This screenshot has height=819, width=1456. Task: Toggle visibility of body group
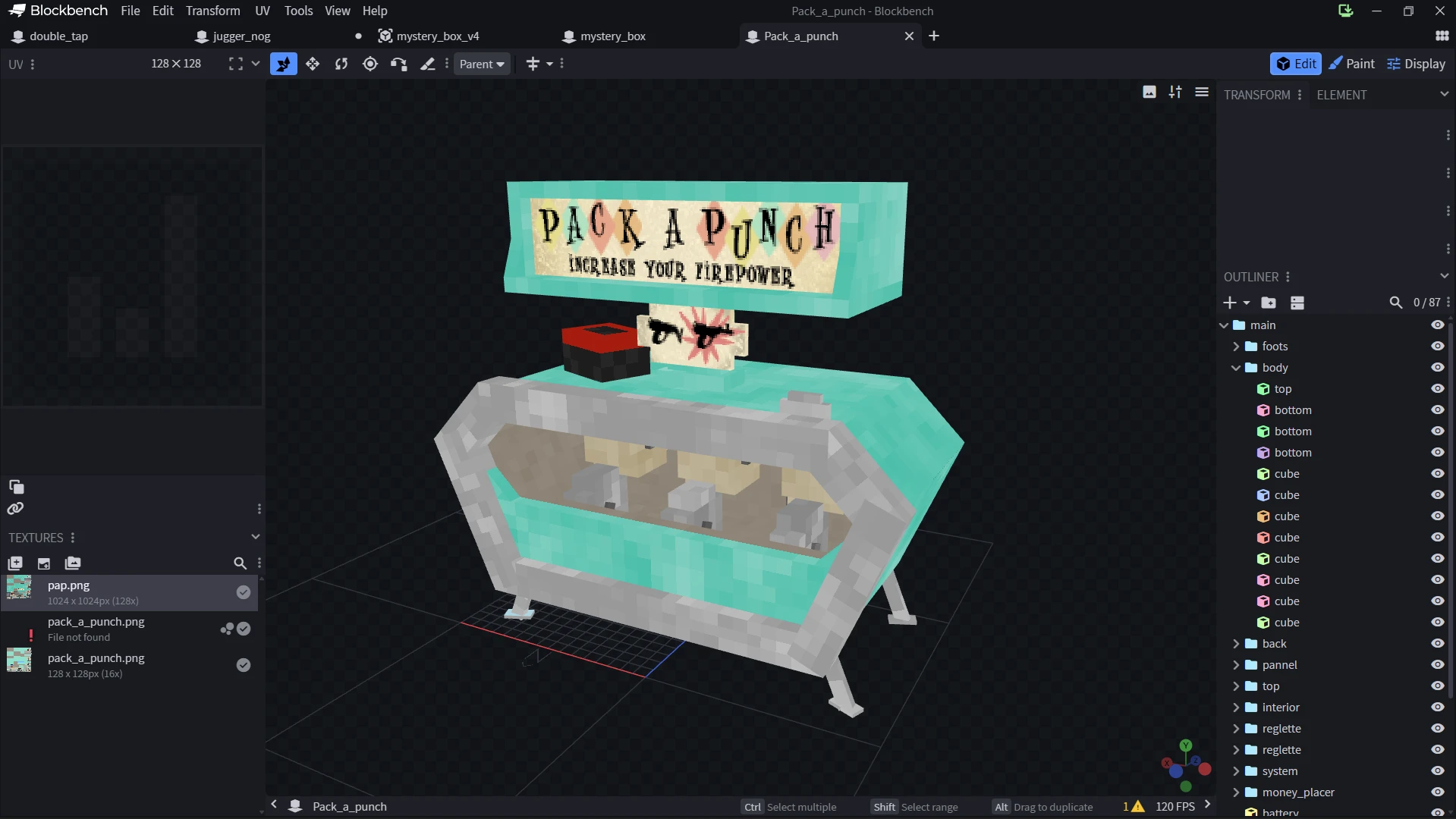1437,367
